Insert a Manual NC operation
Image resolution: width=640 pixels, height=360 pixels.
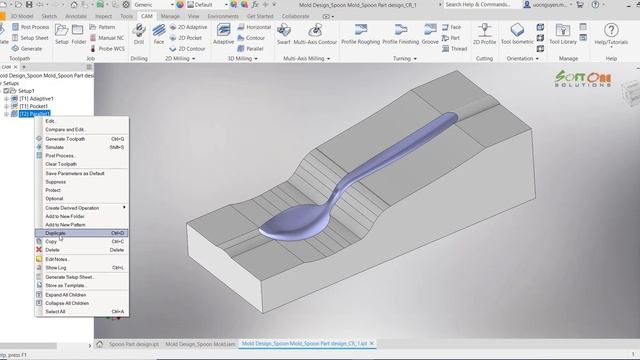point(107,38)
